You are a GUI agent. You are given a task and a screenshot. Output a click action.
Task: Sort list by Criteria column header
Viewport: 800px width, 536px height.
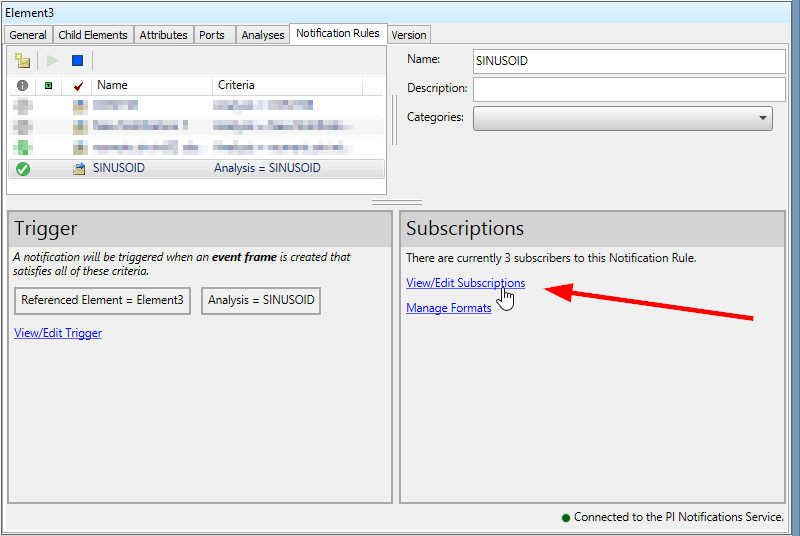click(297, 86)
